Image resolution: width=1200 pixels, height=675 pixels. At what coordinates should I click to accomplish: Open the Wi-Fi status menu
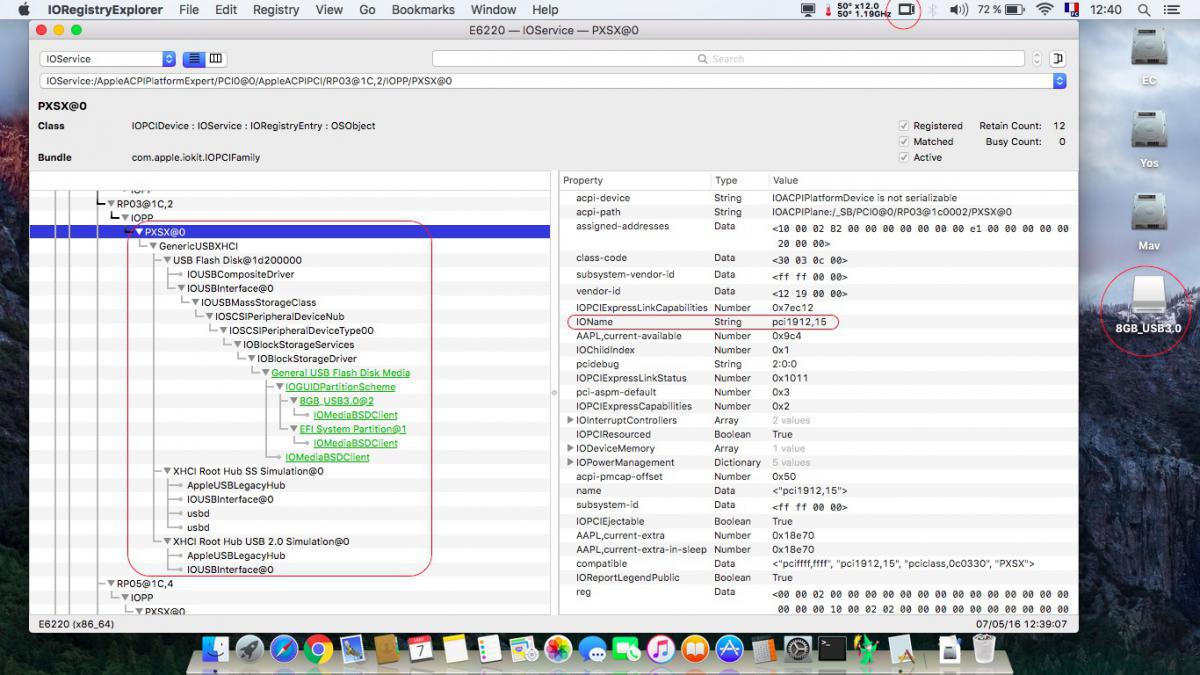(x=1045, y=10)
